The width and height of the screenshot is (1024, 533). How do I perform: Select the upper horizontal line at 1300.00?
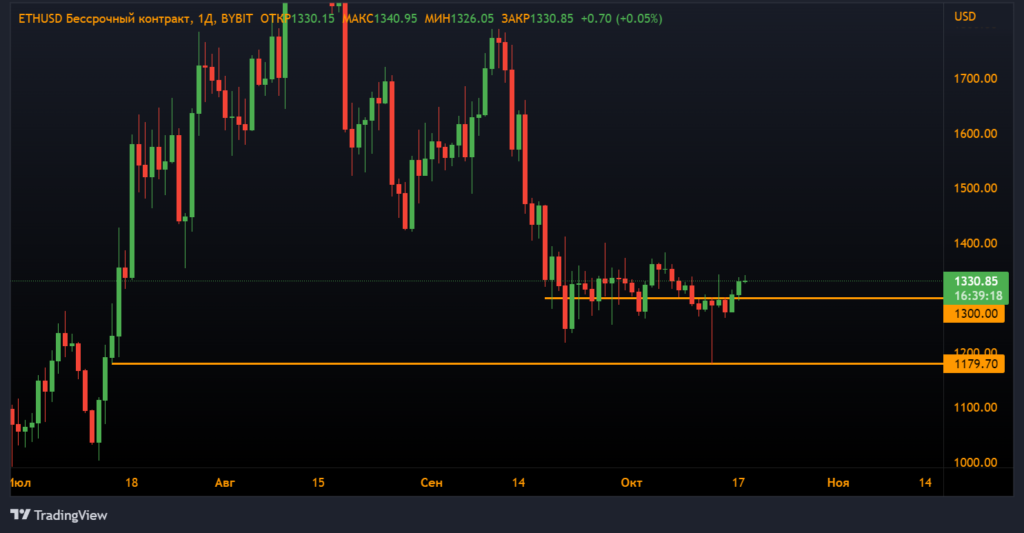pyautogui.click(x=744, y=299)
